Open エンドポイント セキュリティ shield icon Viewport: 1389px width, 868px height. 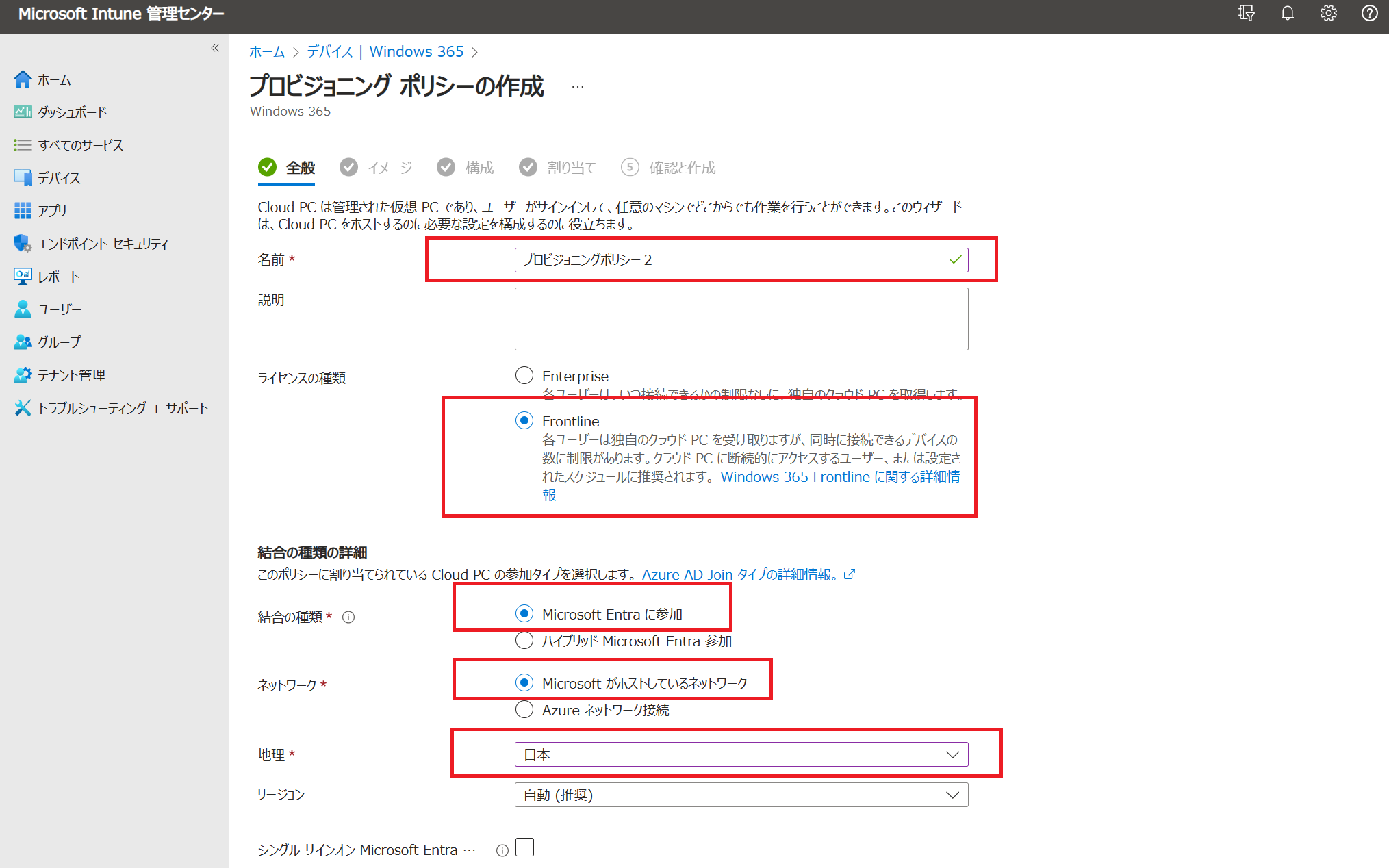click(23, 243)
